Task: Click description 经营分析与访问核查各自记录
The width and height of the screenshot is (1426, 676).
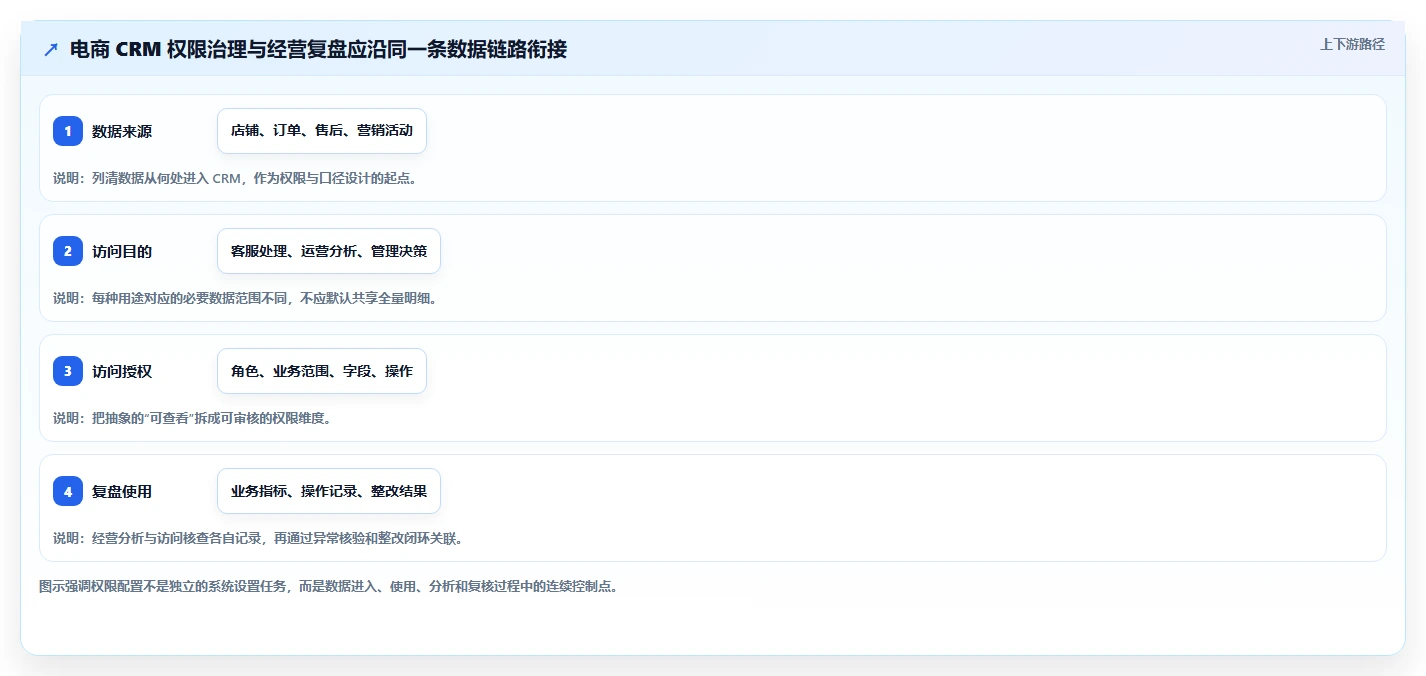Action: click(x=258, y=538)
